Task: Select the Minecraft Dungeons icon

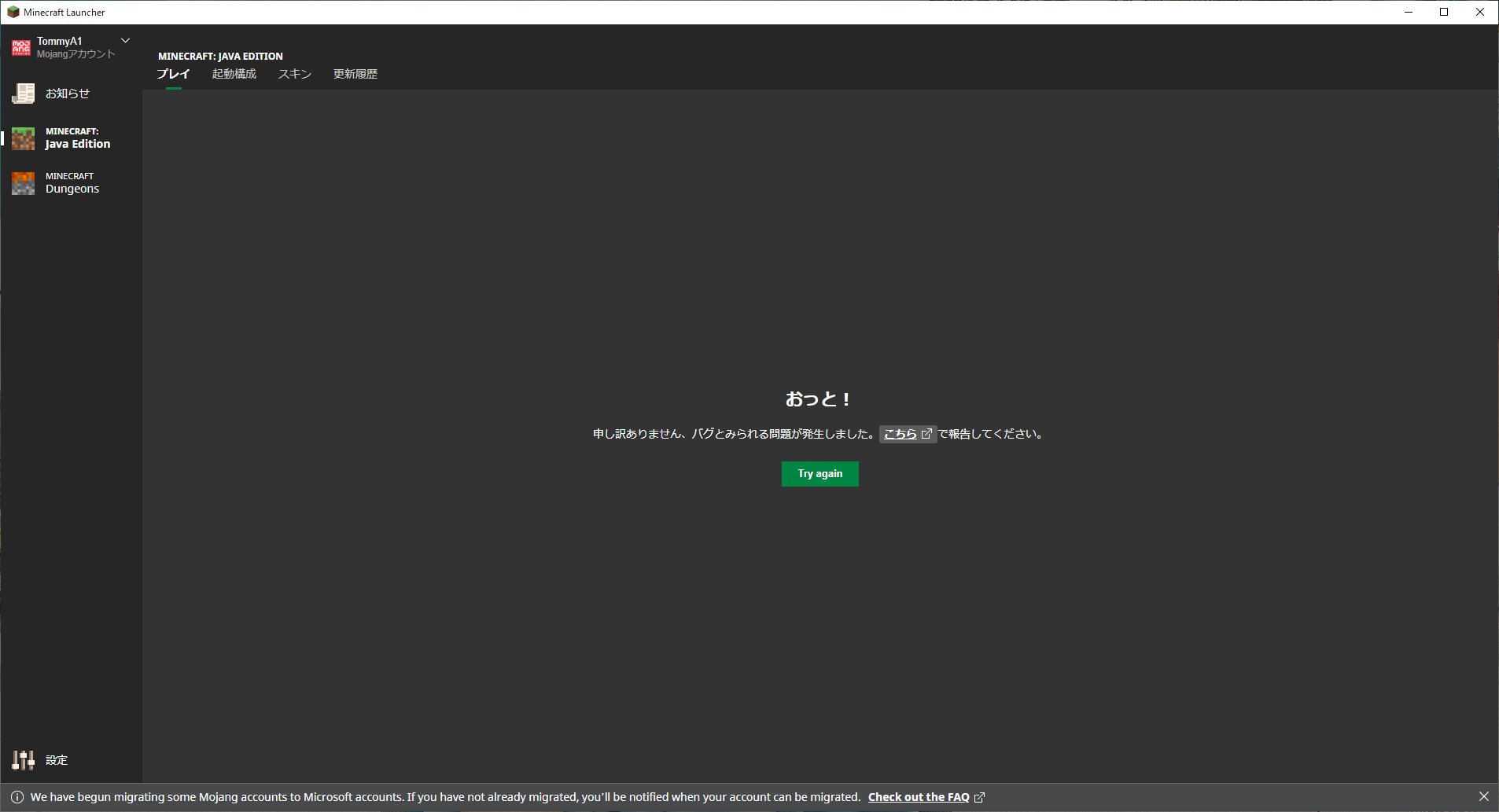Action: 23,183
